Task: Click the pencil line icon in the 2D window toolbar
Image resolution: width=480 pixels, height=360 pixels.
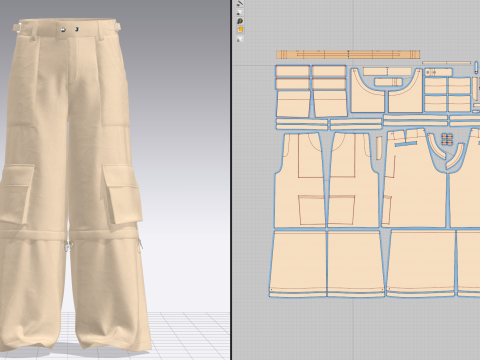Action: click(x=240, y=3)
